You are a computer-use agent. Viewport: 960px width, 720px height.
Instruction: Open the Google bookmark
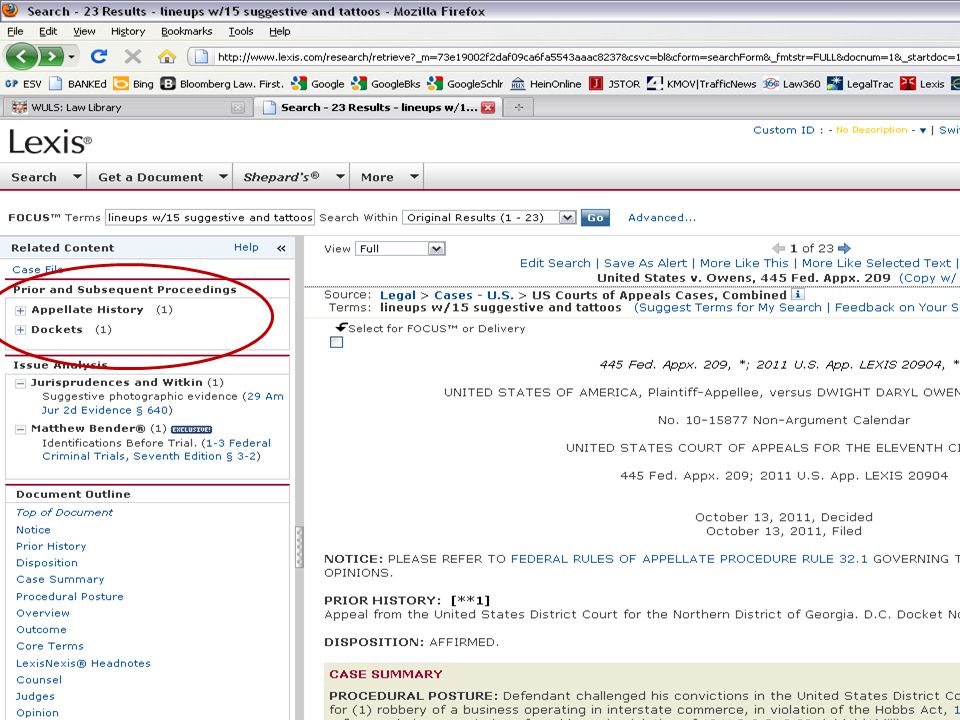point(318,84)
